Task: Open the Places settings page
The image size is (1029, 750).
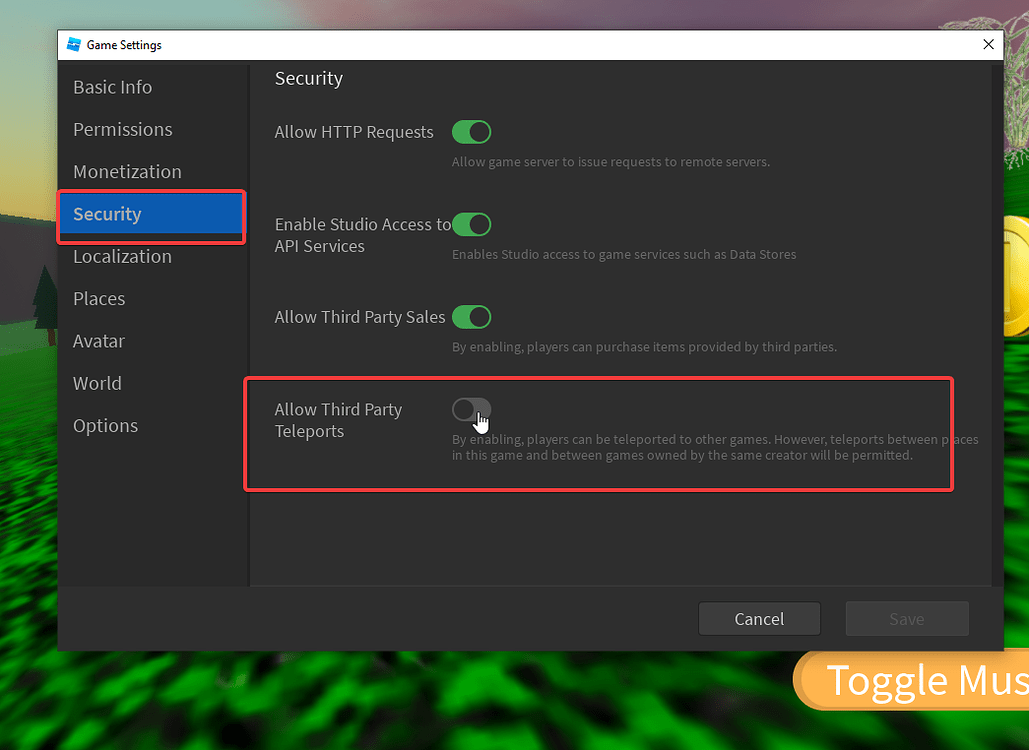Action: tap(99, 299)
